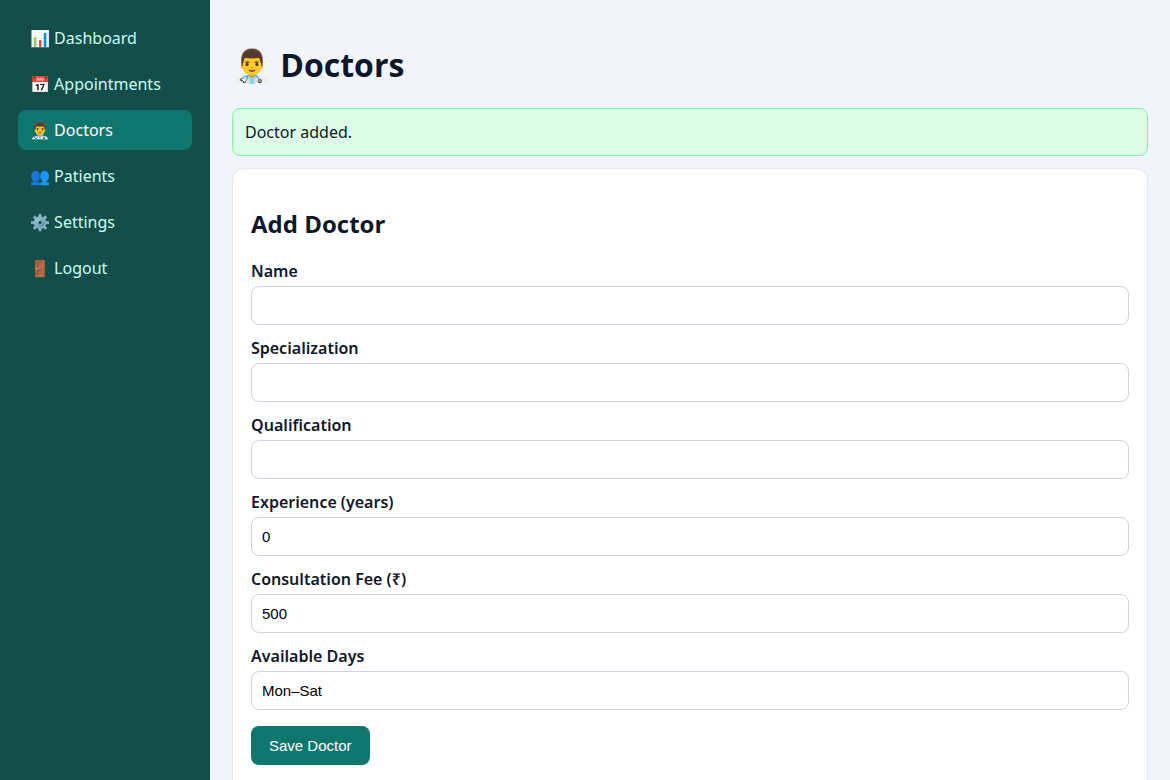Choose Logout in the sidebar
This screenshot has height=780, width=1170.
click(x=105, y=268)
